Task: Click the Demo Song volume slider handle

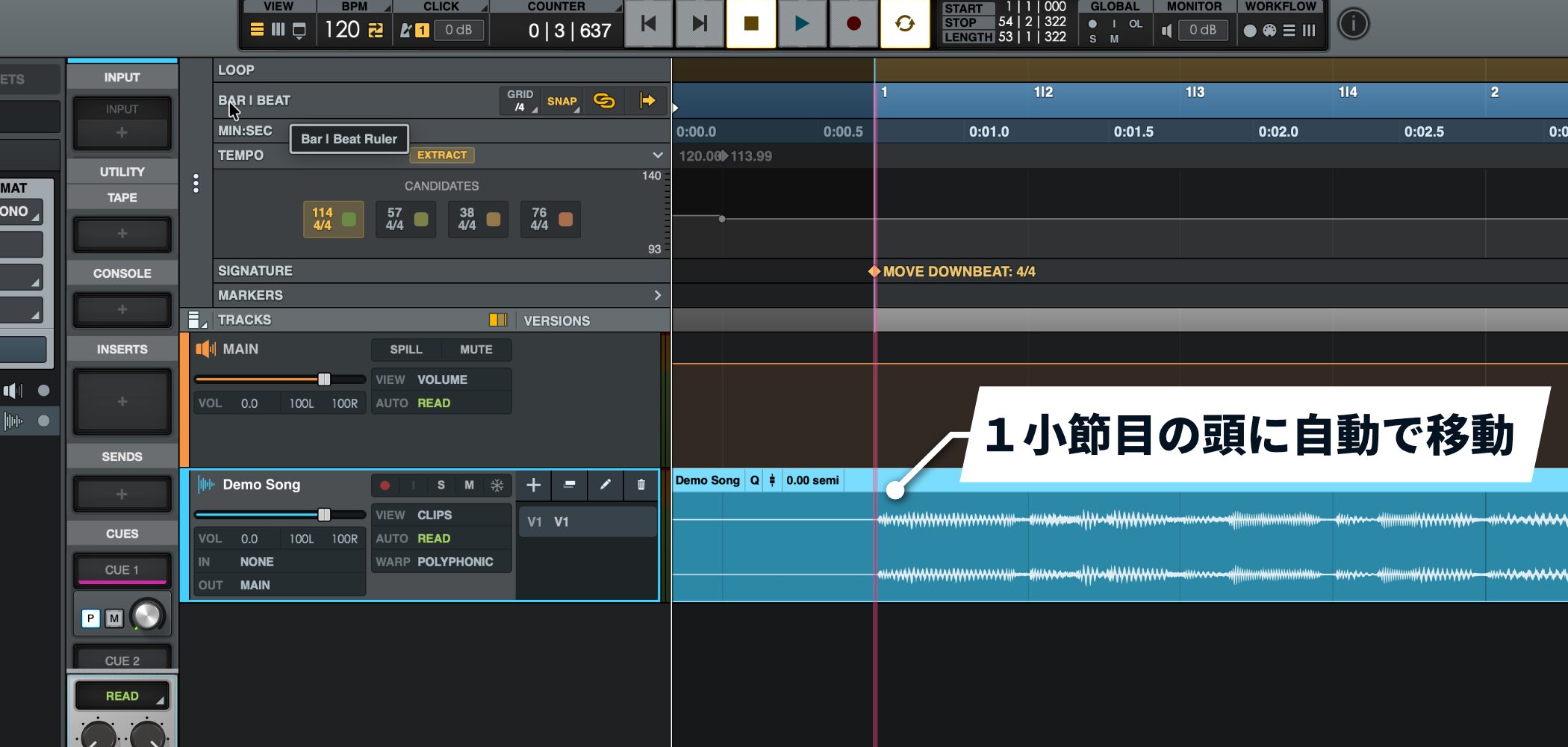Action: coord(324,515)
